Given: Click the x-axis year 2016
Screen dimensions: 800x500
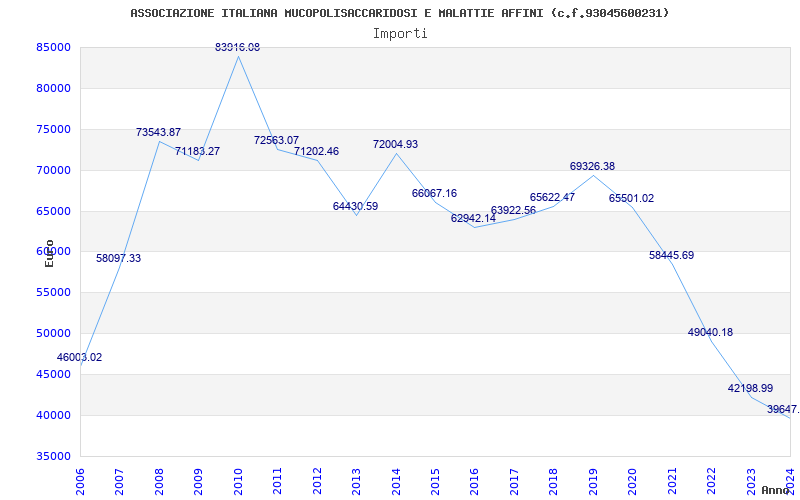Looking at the screenshot, I should tap(474, 481).
